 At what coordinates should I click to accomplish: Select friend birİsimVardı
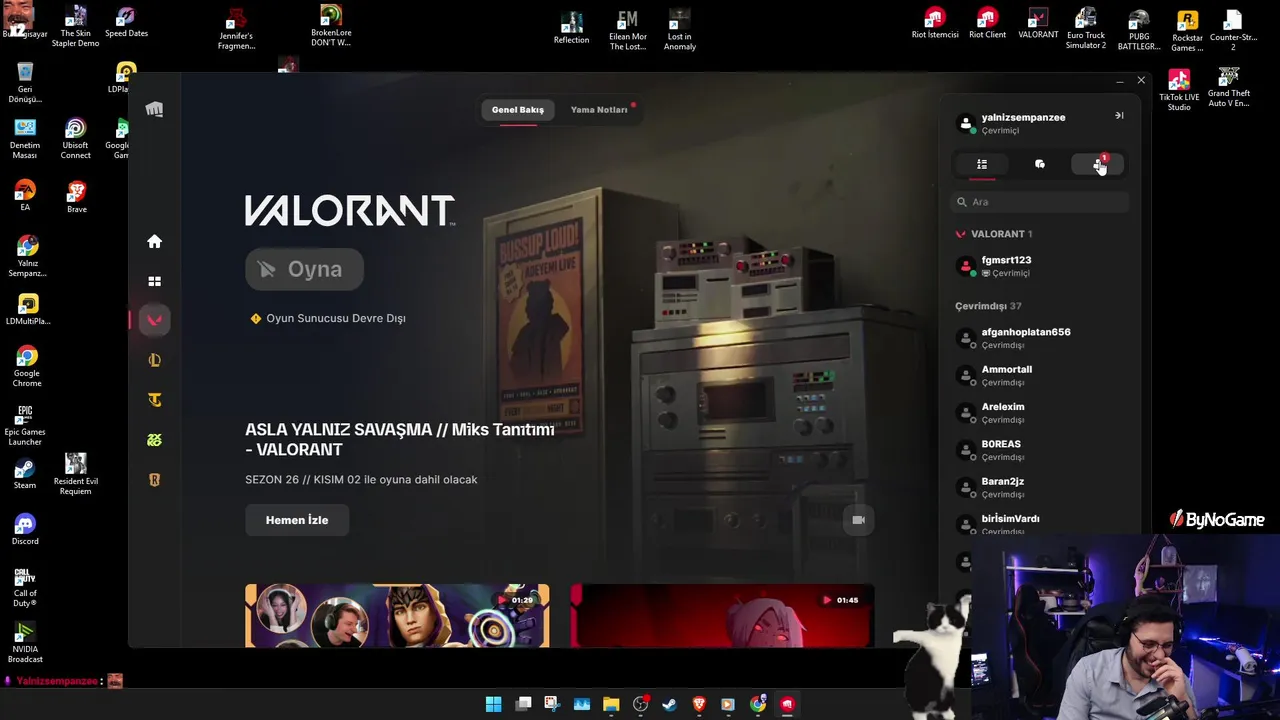pos(1040,525)
